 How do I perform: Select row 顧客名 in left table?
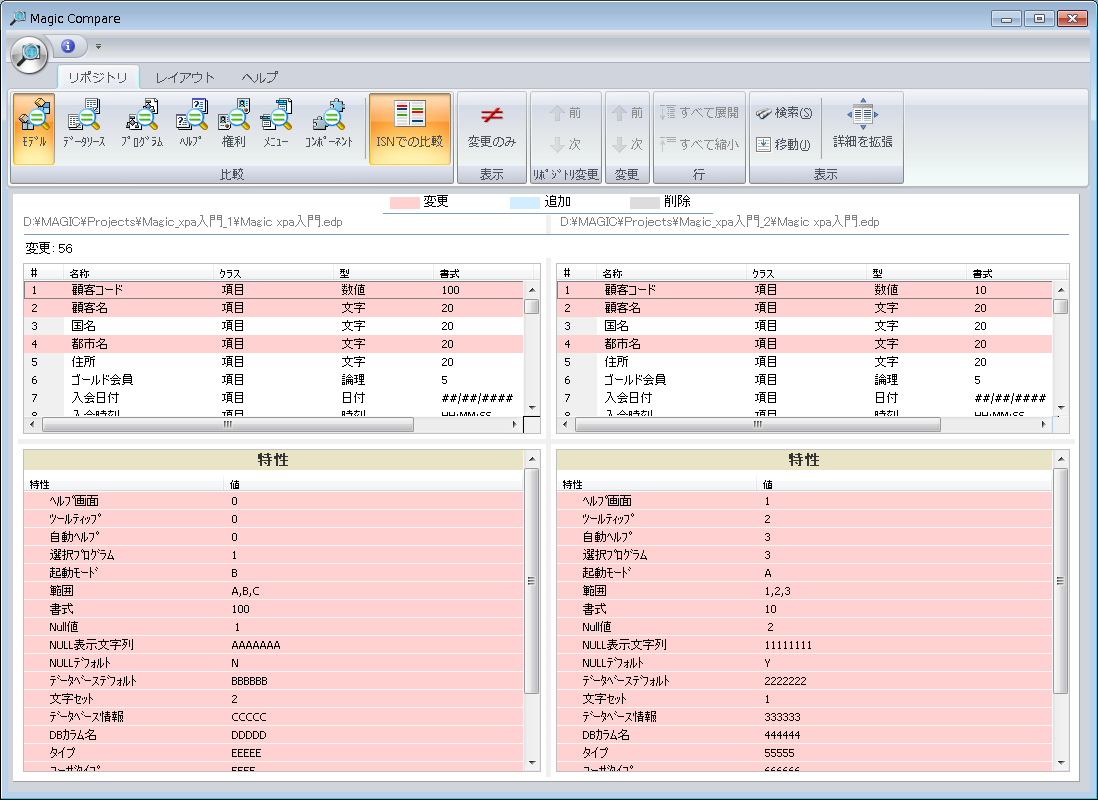tap(274, 308)
